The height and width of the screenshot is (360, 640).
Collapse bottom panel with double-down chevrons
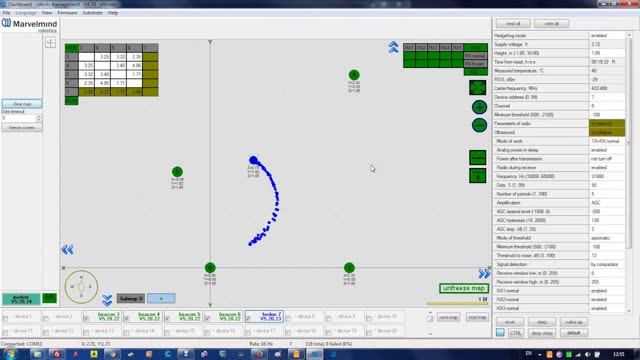coord(107,300)
